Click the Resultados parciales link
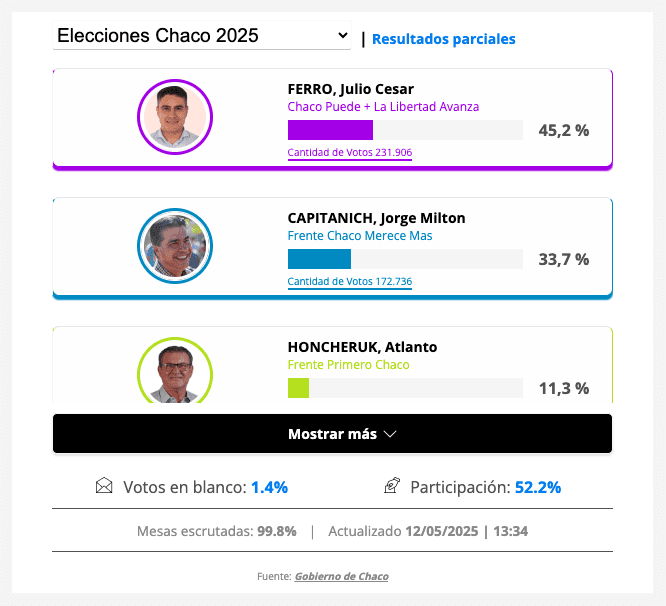 pyautogui.click(x=443, y=39)
